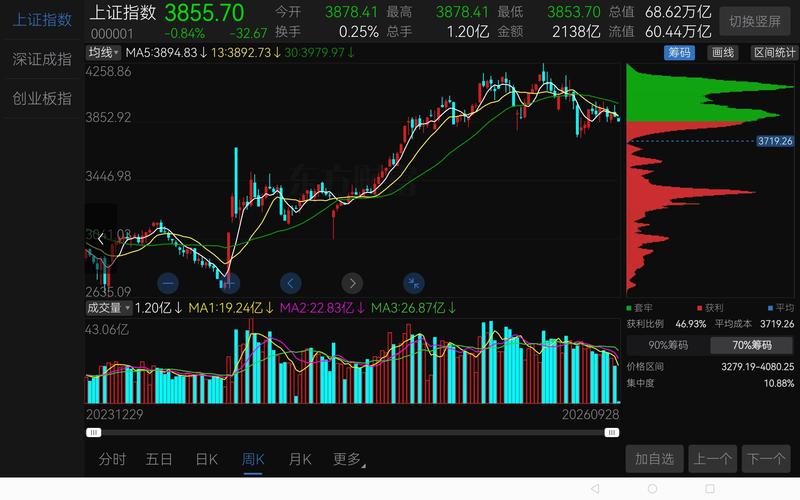Open the 均线 indicator dropdown

[104, 53]
